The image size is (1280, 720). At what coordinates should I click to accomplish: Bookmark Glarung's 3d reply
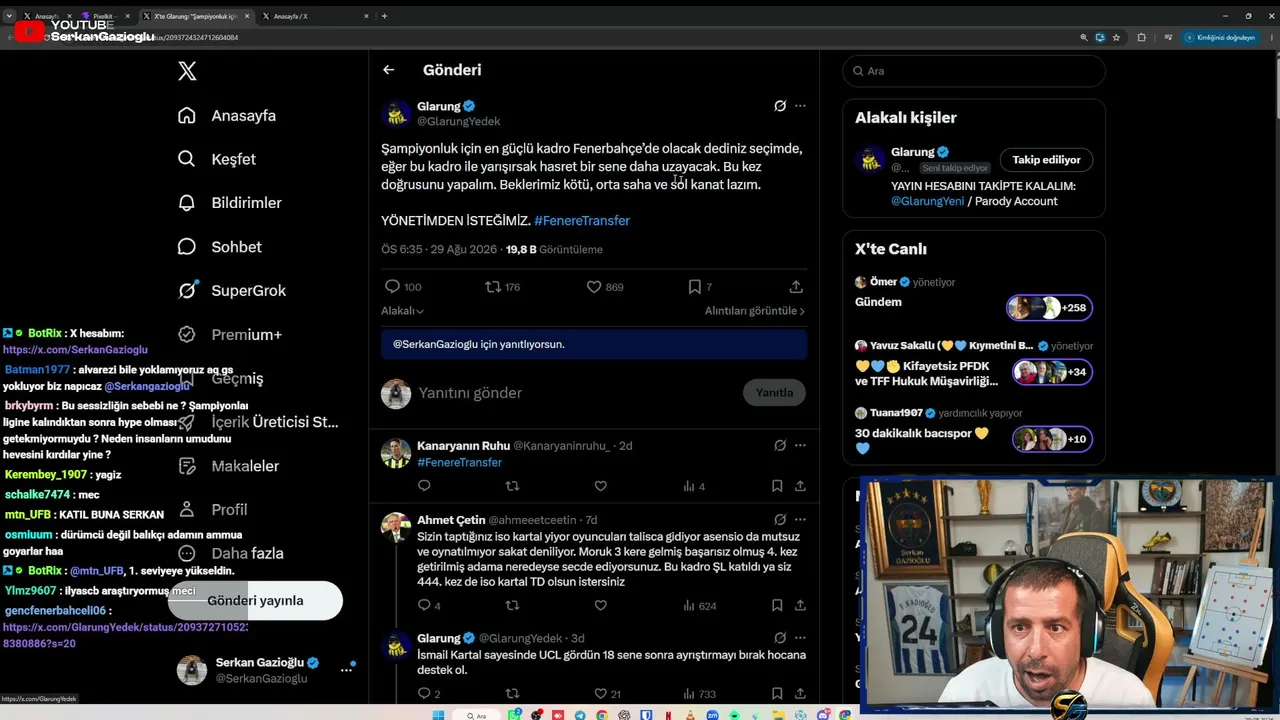coord(777,693)
